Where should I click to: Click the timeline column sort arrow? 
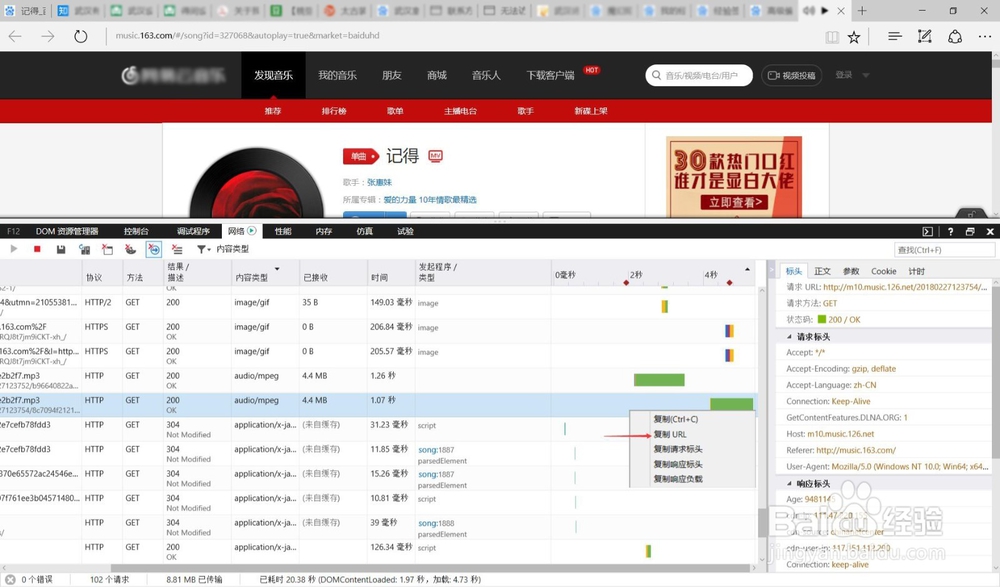747,269
